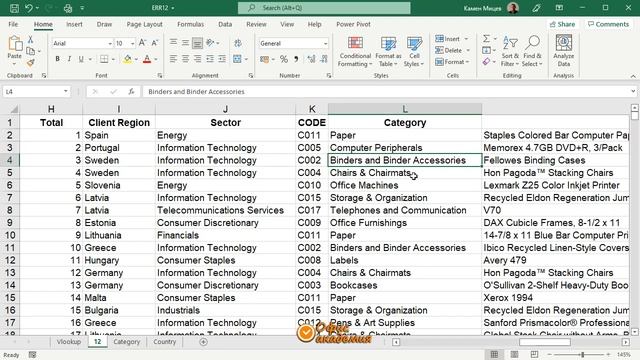Click the Format Painter brush icon
This screenshot has height=360, width=640.
(x=30, y=63)
